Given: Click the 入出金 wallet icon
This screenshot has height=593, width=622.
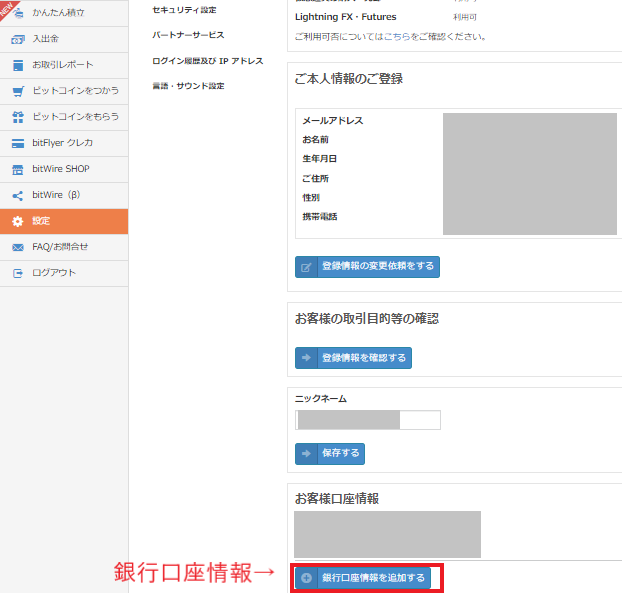Looking at the screenshot, I should [17, 39].
